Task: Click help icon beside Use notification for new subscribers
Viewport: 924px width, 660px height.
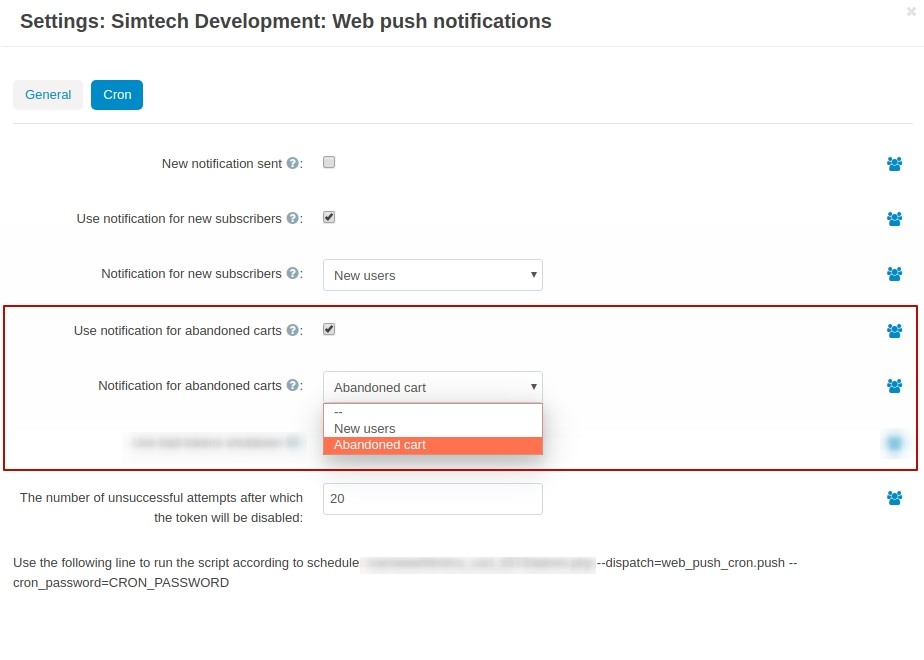Action: tap(292, 218)
